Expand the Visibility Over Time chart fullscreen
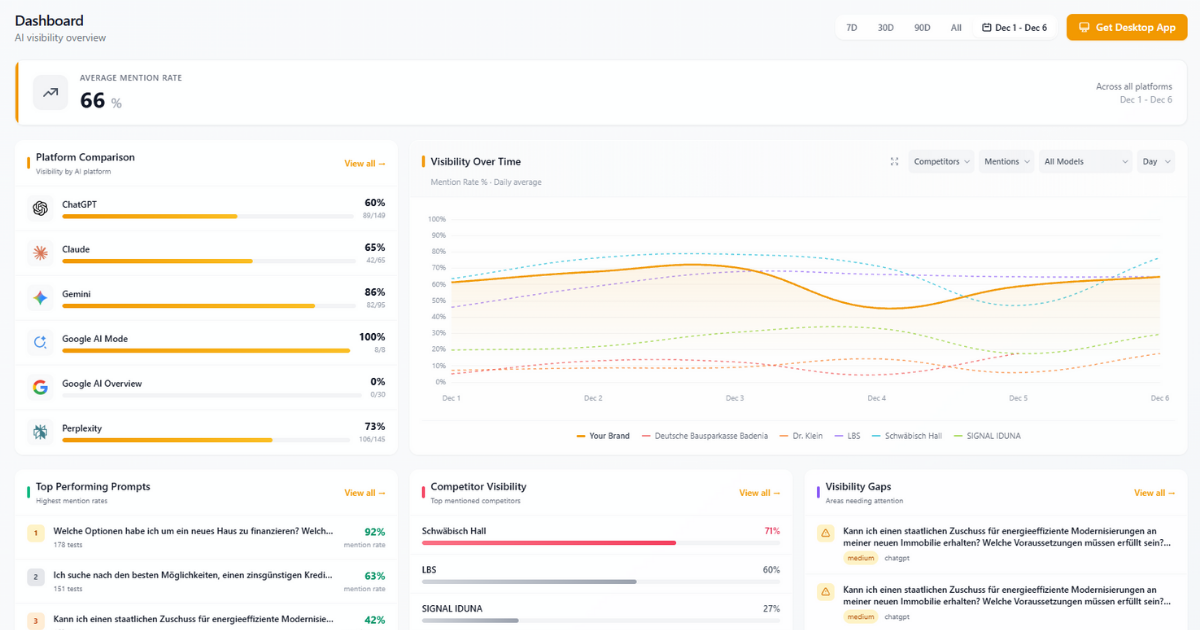 (x=894, y=161)
